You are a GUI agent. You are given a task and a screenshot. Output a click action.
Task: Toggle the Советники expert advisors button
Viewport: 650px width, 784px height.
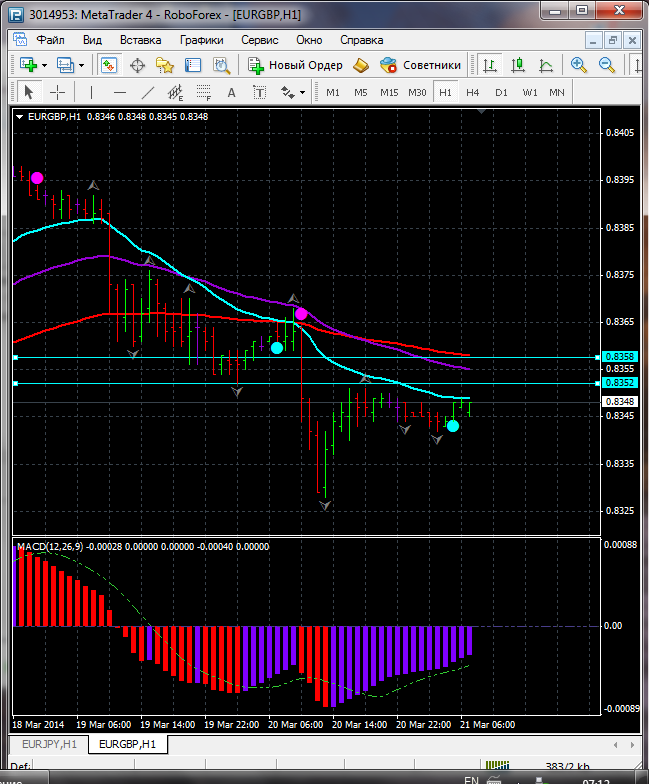tap(420, 65)
